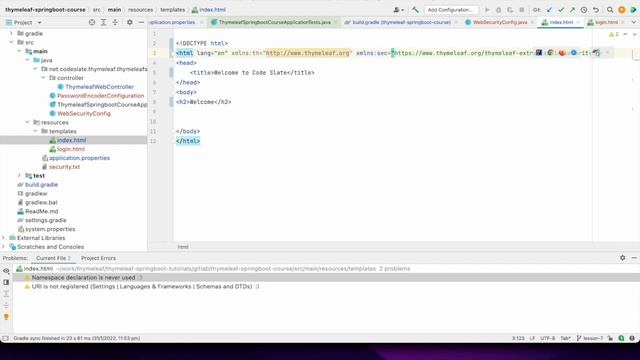
Task: Collapse the resources folder arrow
Action: point(27,122)
